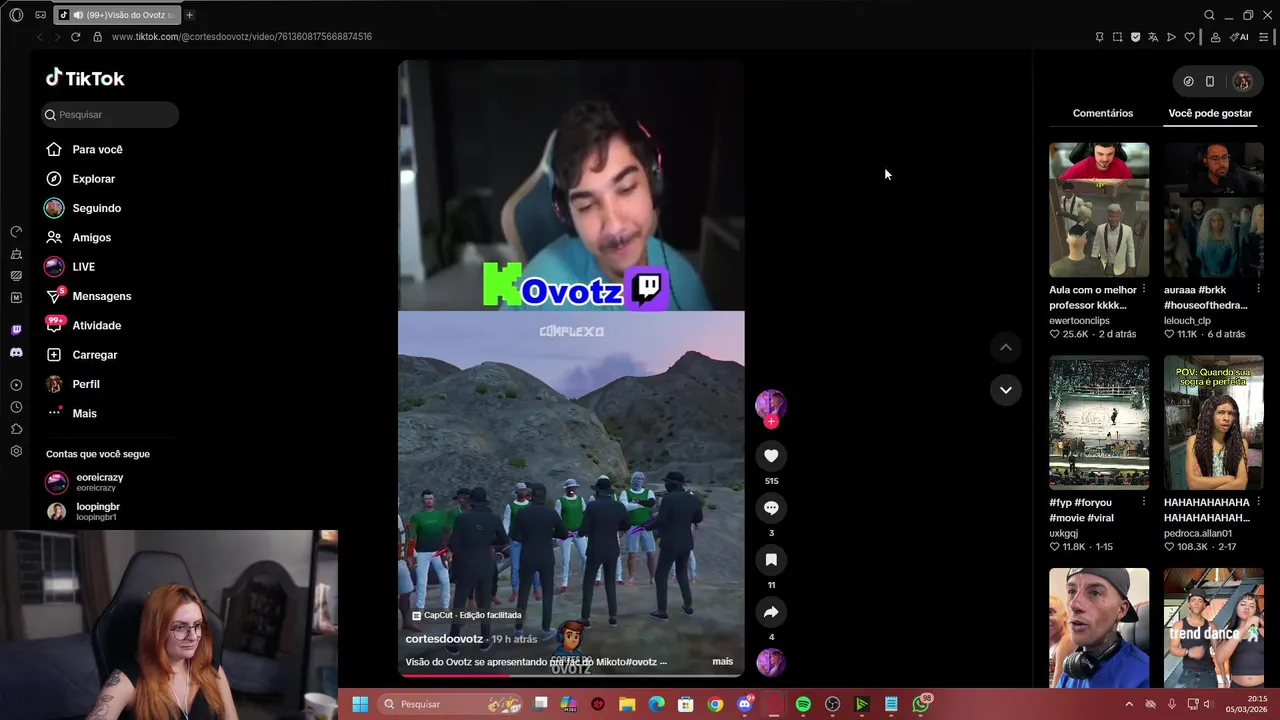Follow creator with the red plus badge
The height and width of the screenshot is (720, 1280).
click(x=771, y=422)
